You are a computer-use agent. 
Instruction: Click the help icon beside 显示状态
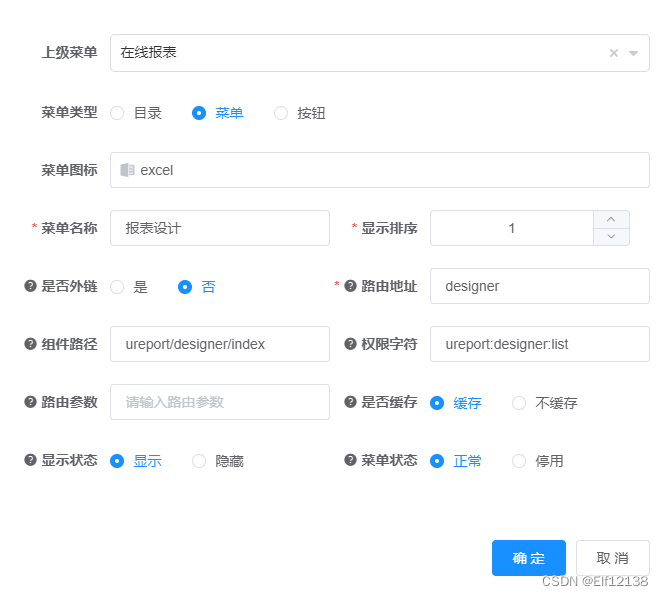(30, 460)
